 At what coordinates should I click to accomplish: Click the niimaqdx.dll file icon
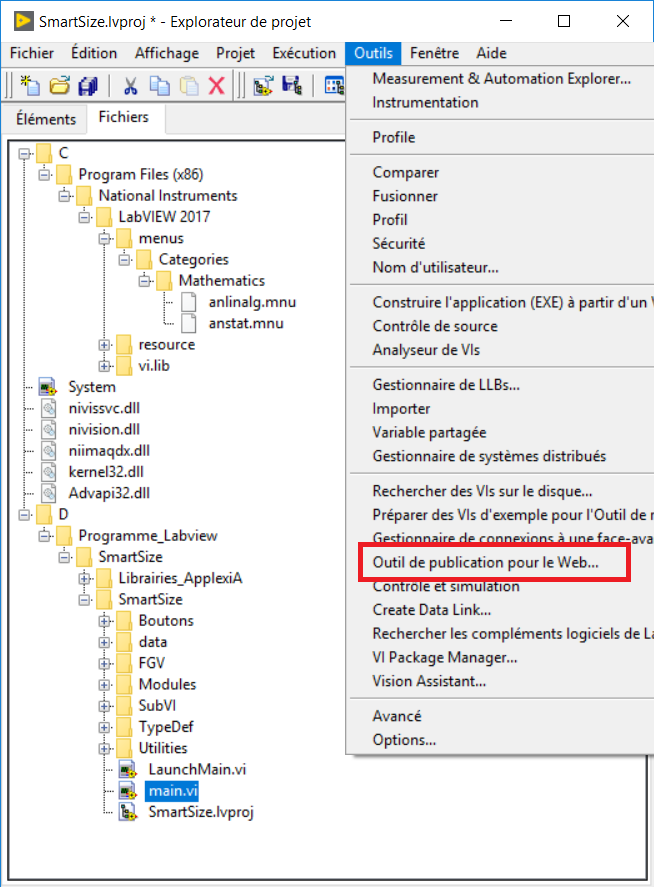point(49,451)
